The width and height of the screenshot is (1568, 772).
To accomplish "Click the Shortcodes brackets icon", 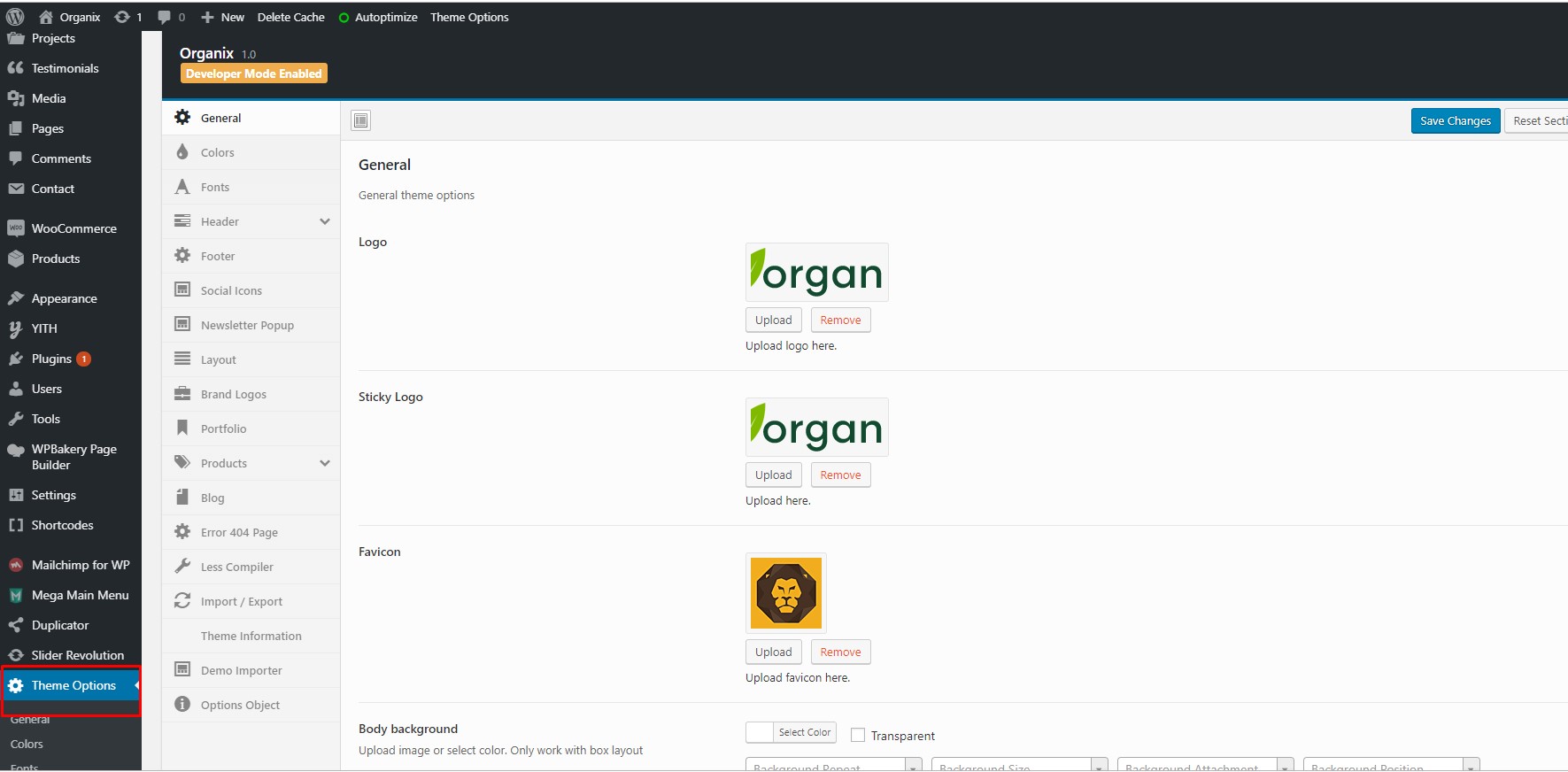I will [x=16, y=525].
